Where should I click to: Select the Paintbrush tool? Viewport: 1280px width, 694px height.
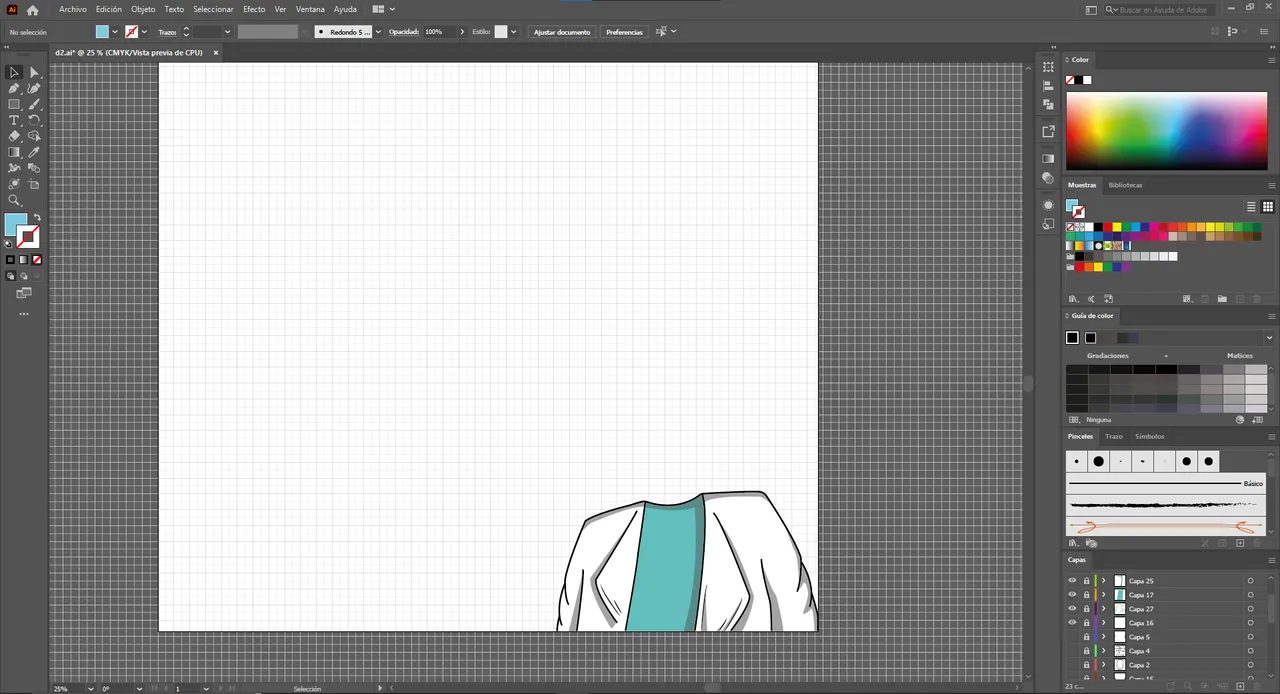(x=34, y=104)
